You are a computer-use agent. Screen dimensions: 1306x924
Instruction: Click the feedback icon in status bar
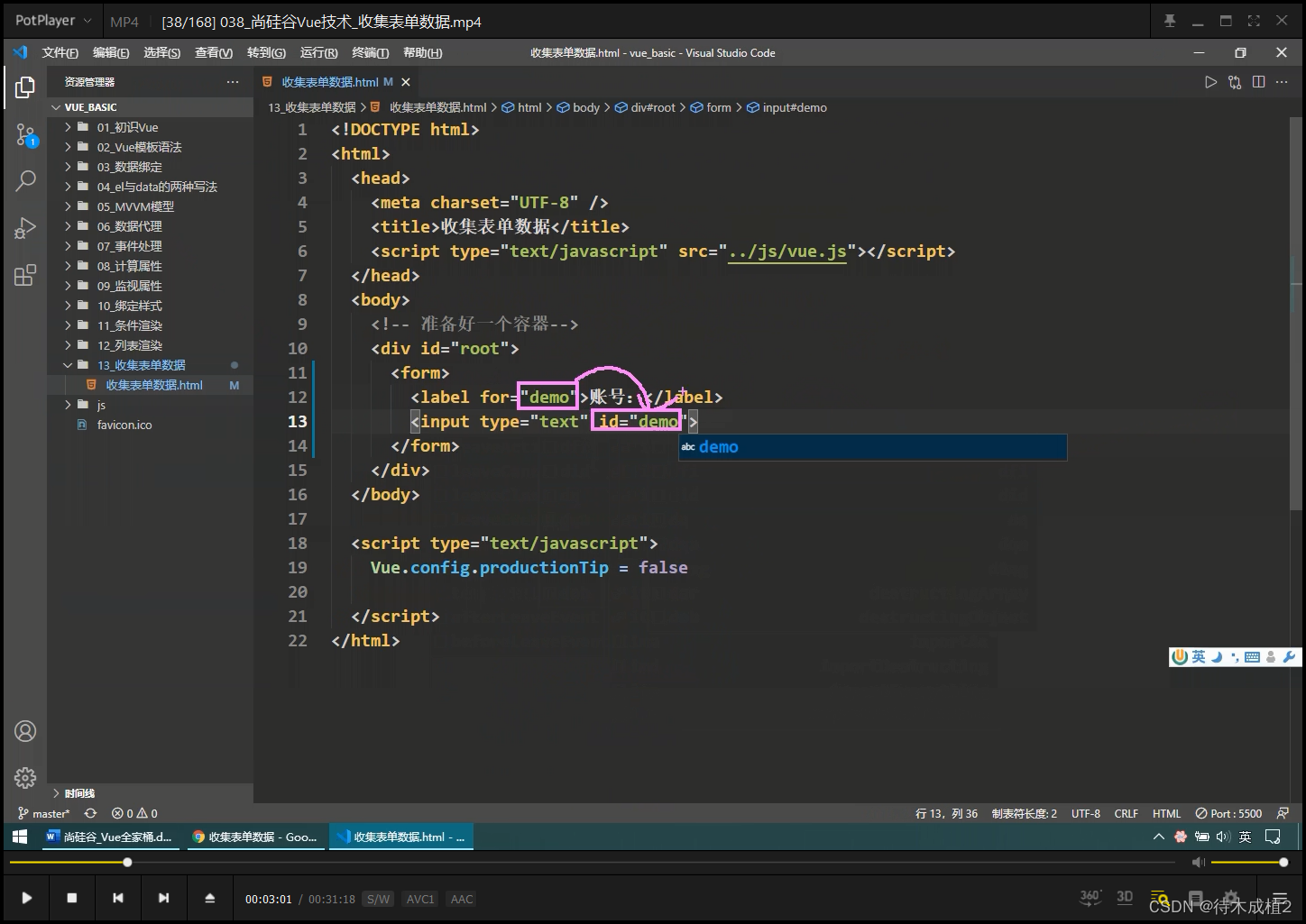tap(1283, 813)
